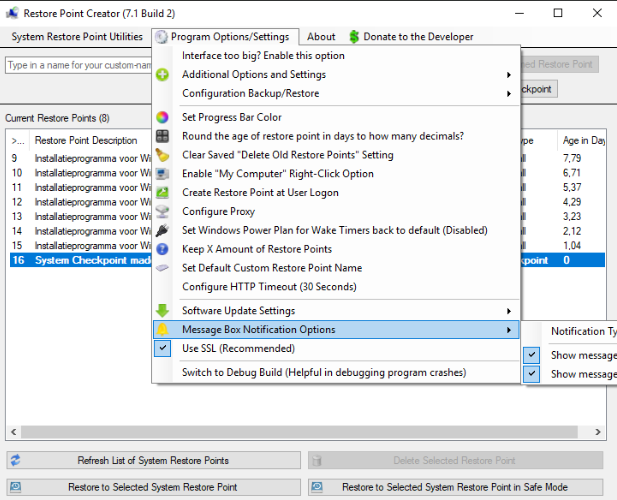Click the calculator icon beside Round the age

point(163,136)
